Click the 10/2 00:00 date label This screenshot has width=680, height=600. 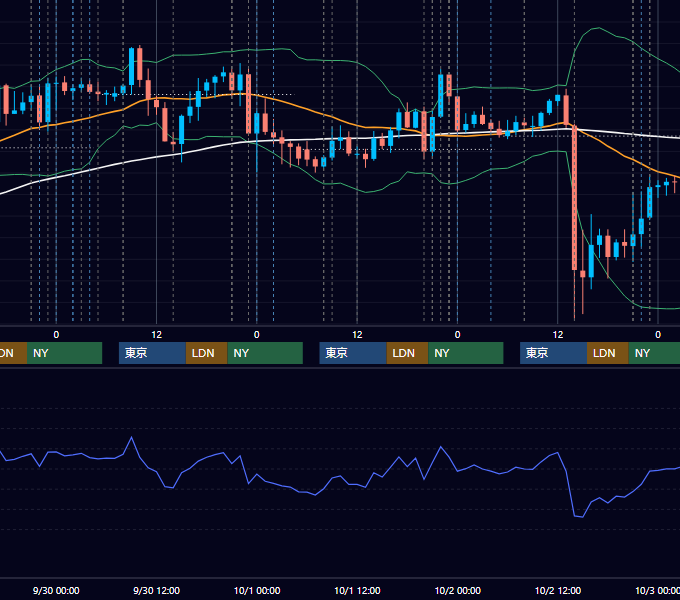point(458,590)
